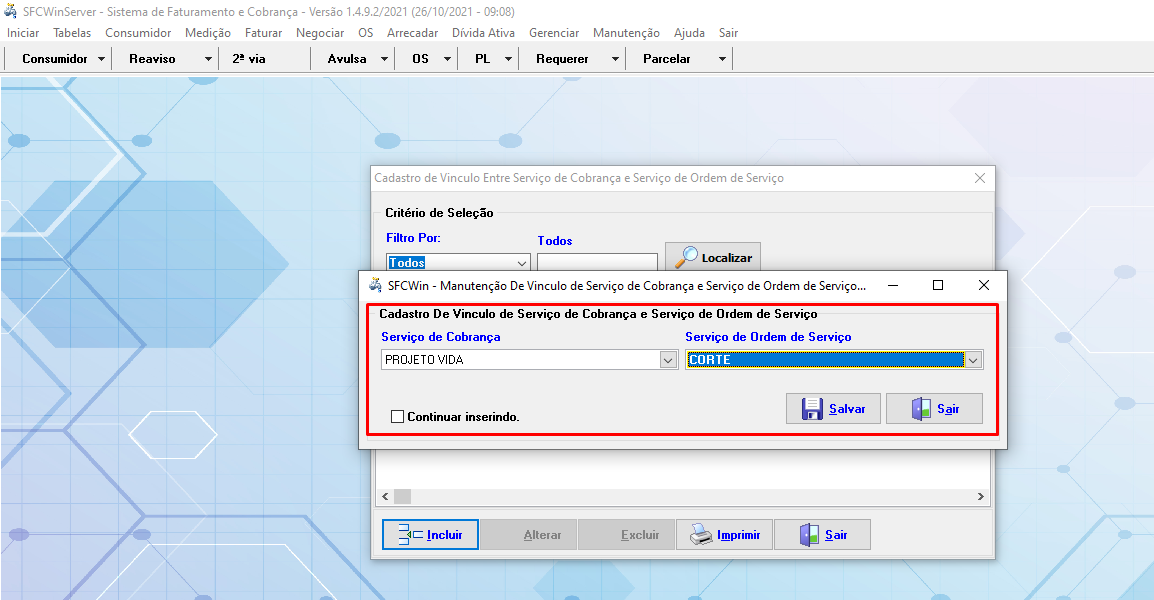Click the Parcelar toolbar button
Viewport: 1154px width, 600px height.
point(667,59)
